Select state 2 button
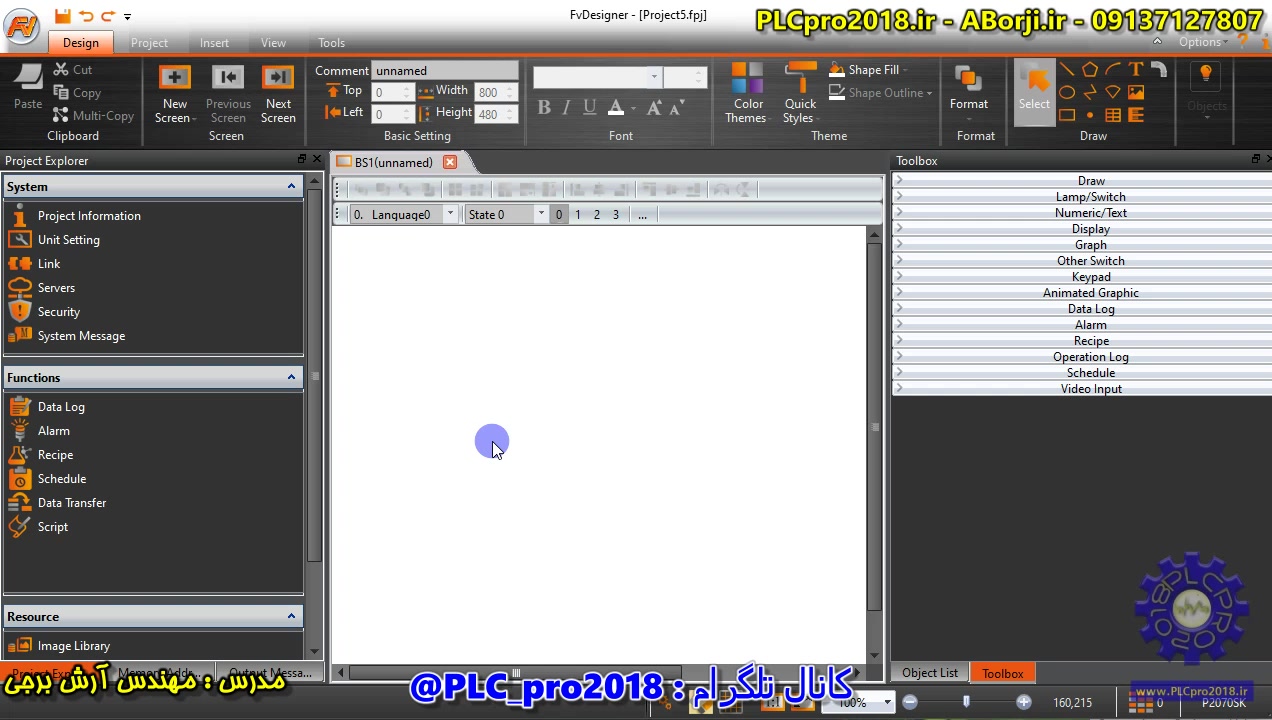The width and height of the screenshot is (1272, 720). point(597,215)
